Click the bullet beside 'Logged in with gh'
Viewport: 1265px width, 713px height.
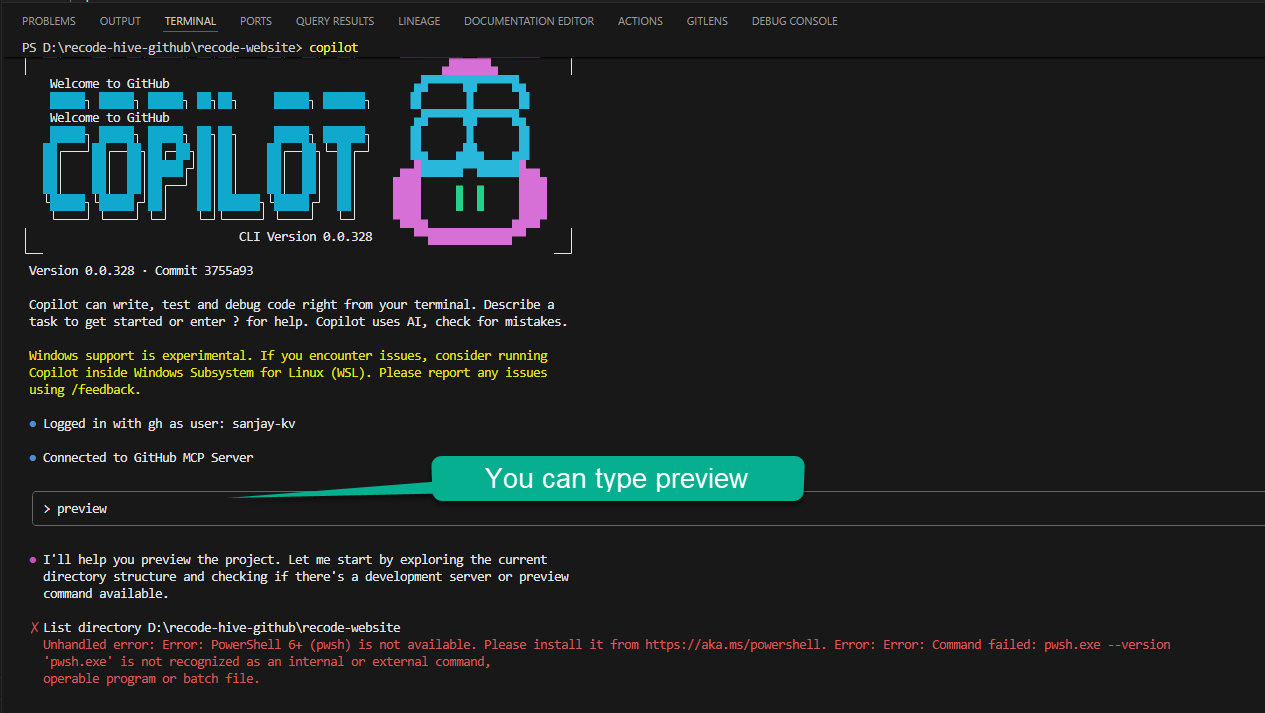click(x=32, y=422)
